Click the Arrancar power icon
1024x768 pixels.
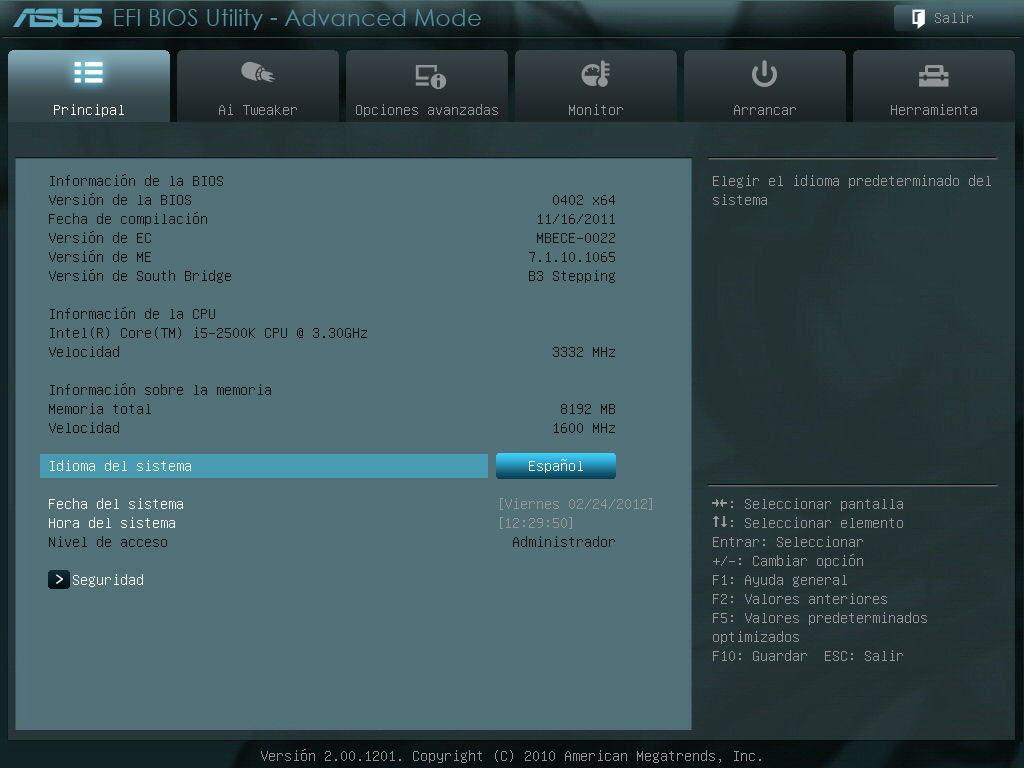point(764,74)
